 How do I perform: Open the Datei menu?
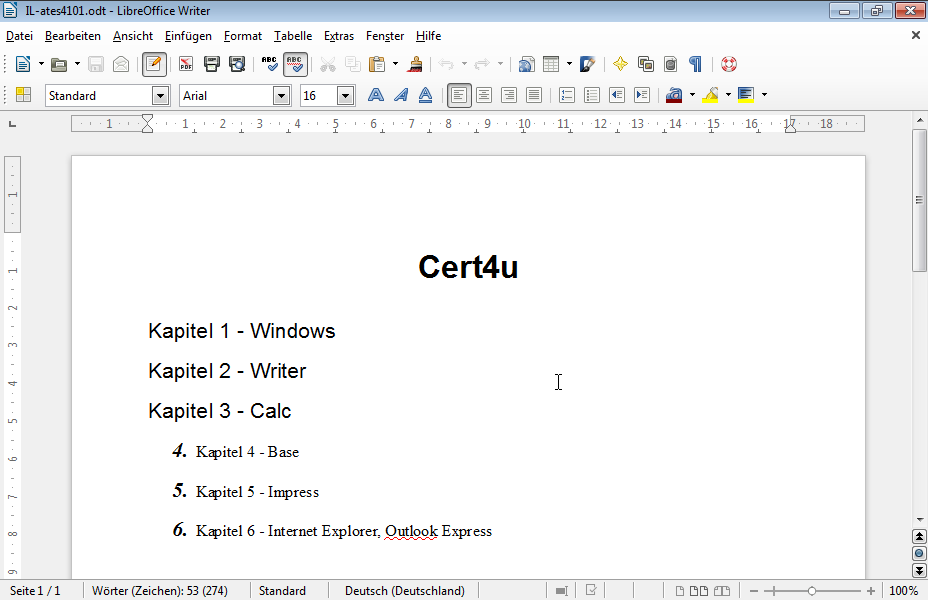[19, 36]
